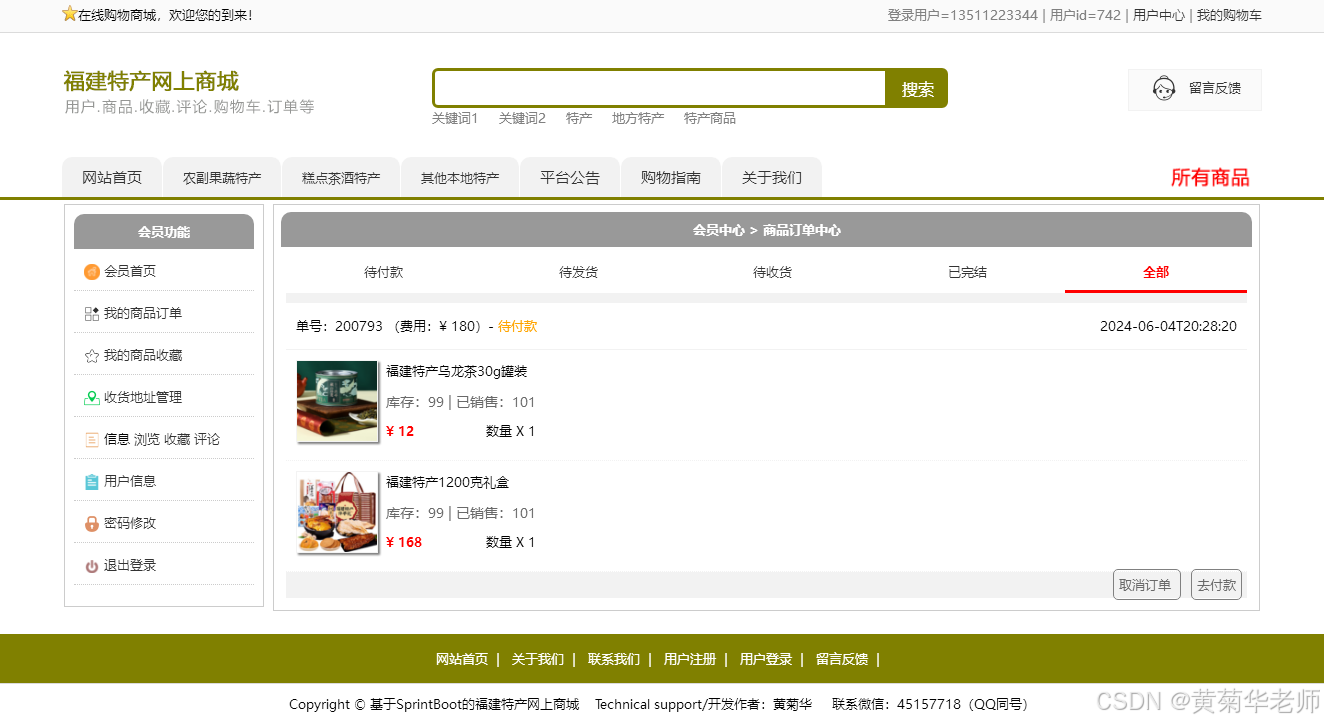Screen dimensions: 1324x723
Task: Click the 特产商品 keyword link
Action: click(x=710, y=118)
